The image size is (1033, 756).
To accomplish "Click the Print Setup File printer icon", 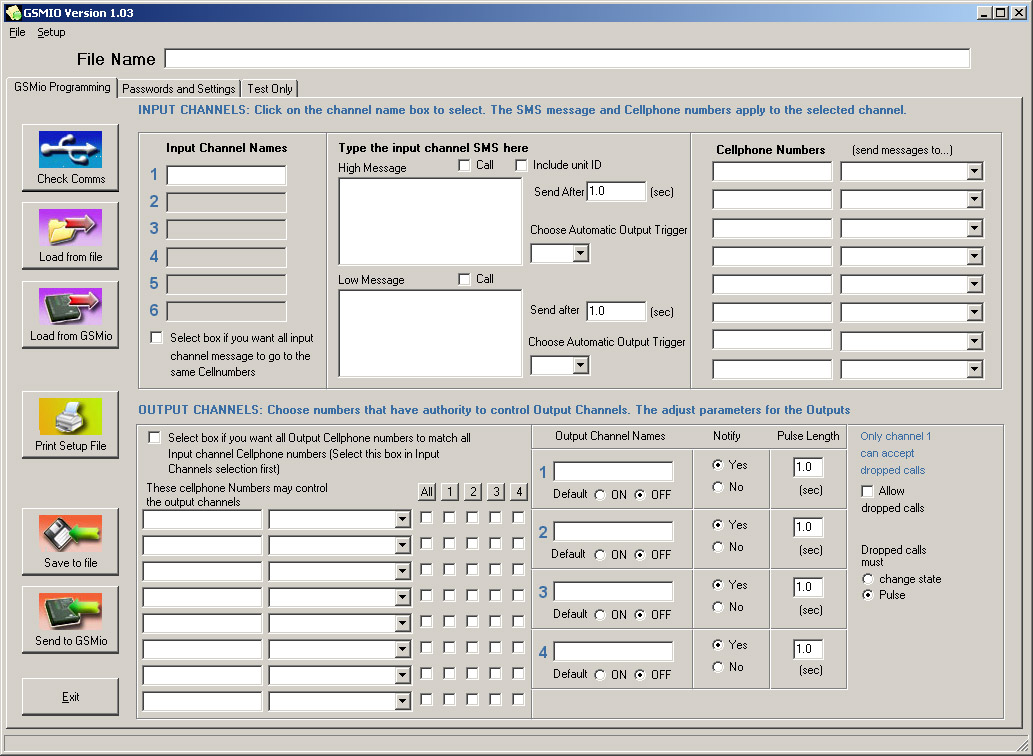I will (x=70, y=416).
